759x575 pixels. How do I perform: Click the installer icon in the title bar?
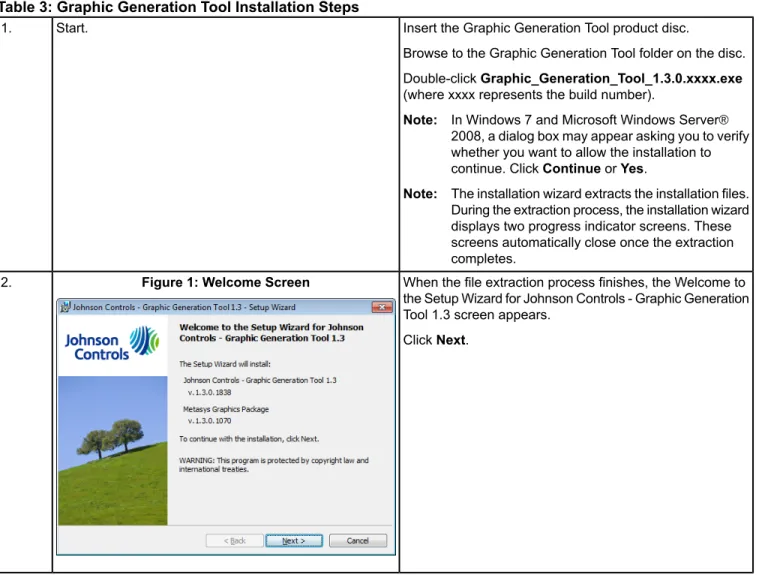click(x=65, y=307)
